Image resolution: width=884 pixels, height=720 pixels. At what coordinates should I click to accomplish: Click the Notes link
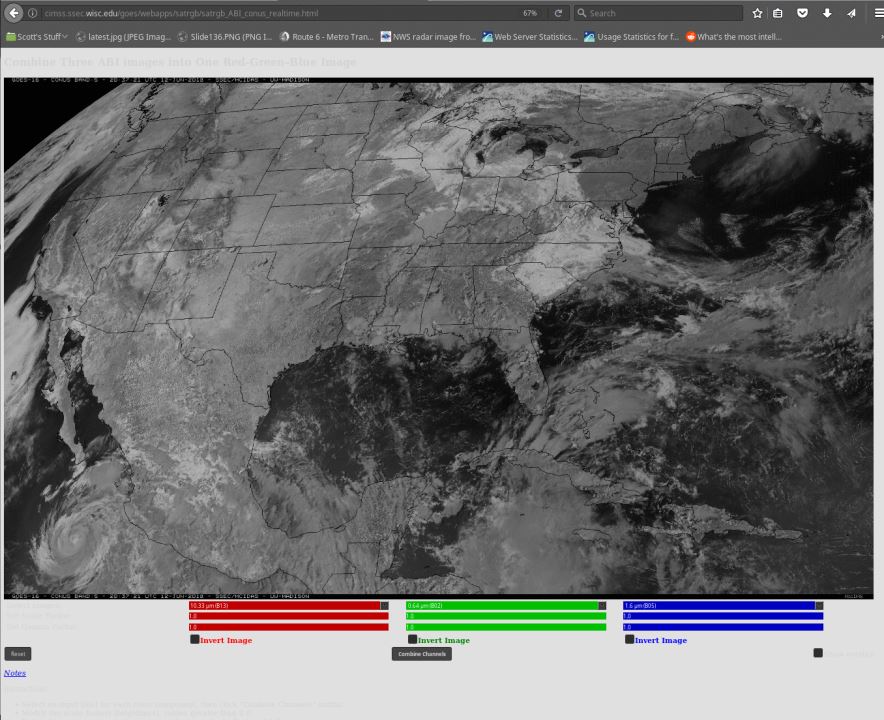[x=15, y=673]
